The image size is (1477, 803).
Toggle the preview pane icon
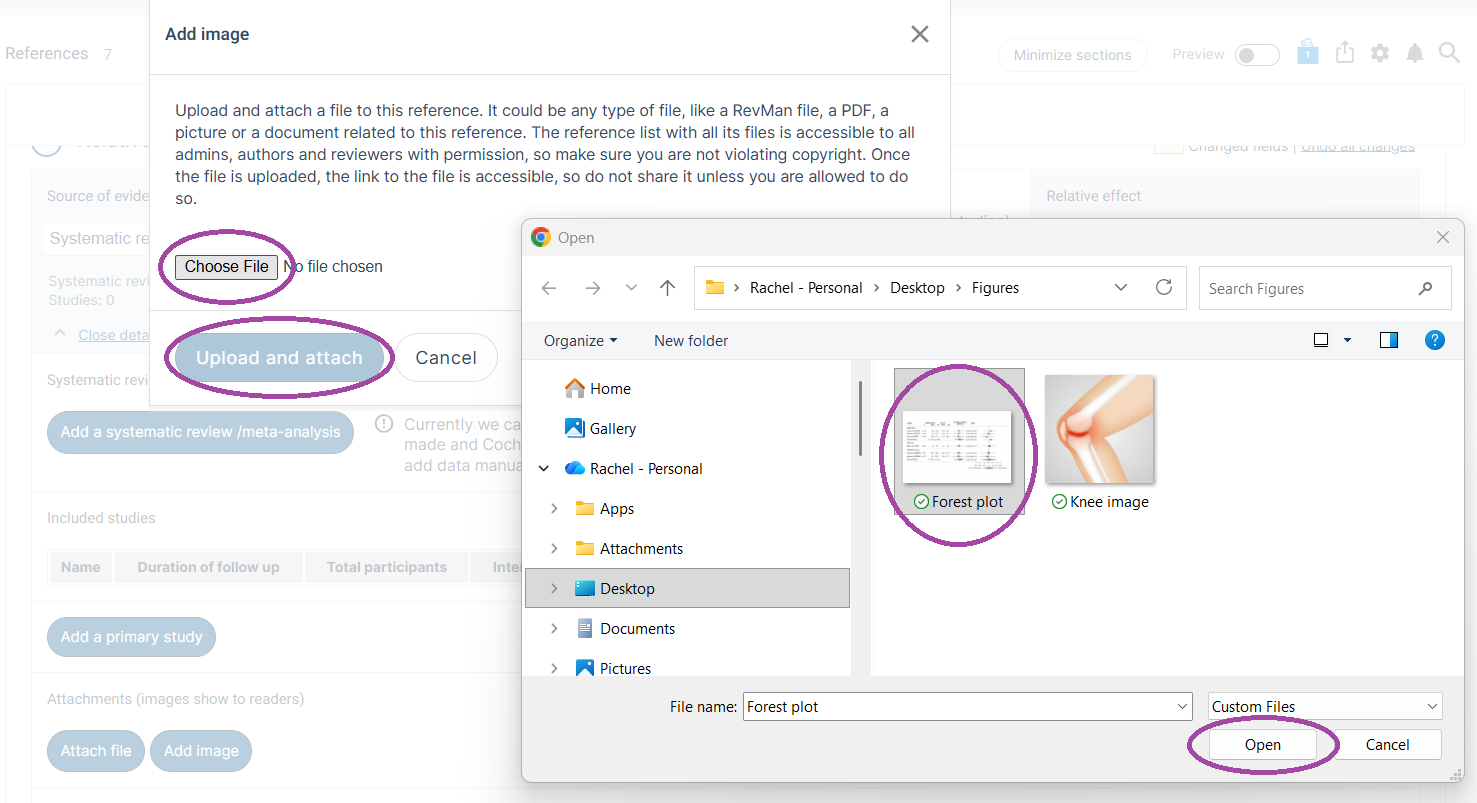1388,340
